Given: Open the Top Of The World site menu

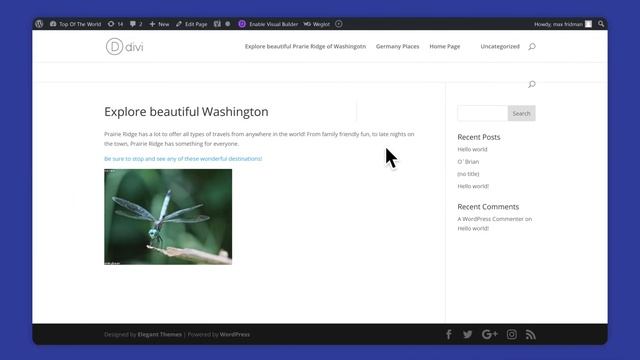Looking at the screenshot, I should (x=76, y=24).
